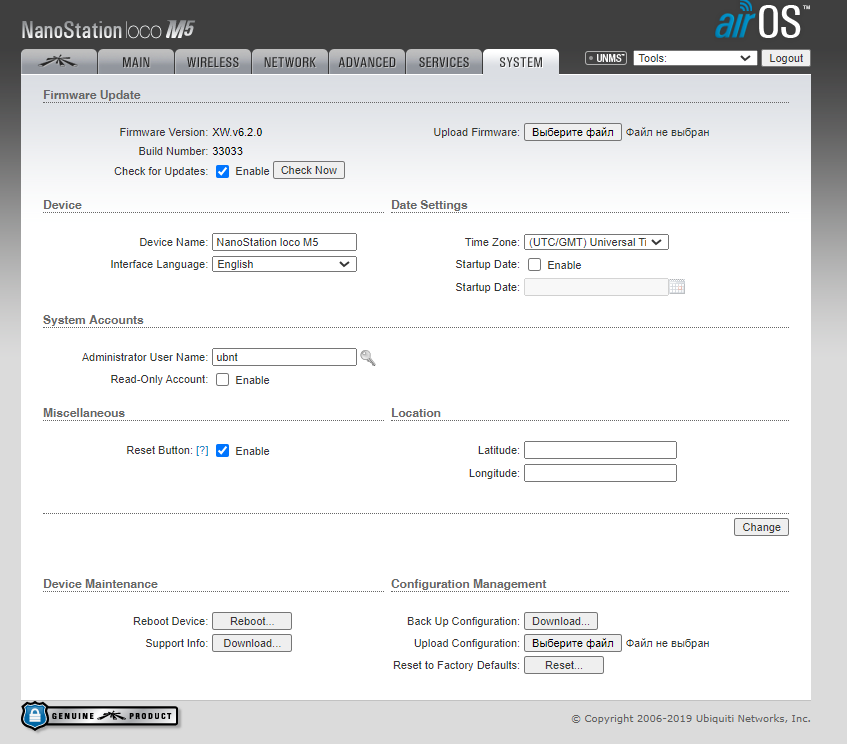The height and width of the screenshot is (744, 847).
Task: Click the Latitude input field
Action: [600, 450]
